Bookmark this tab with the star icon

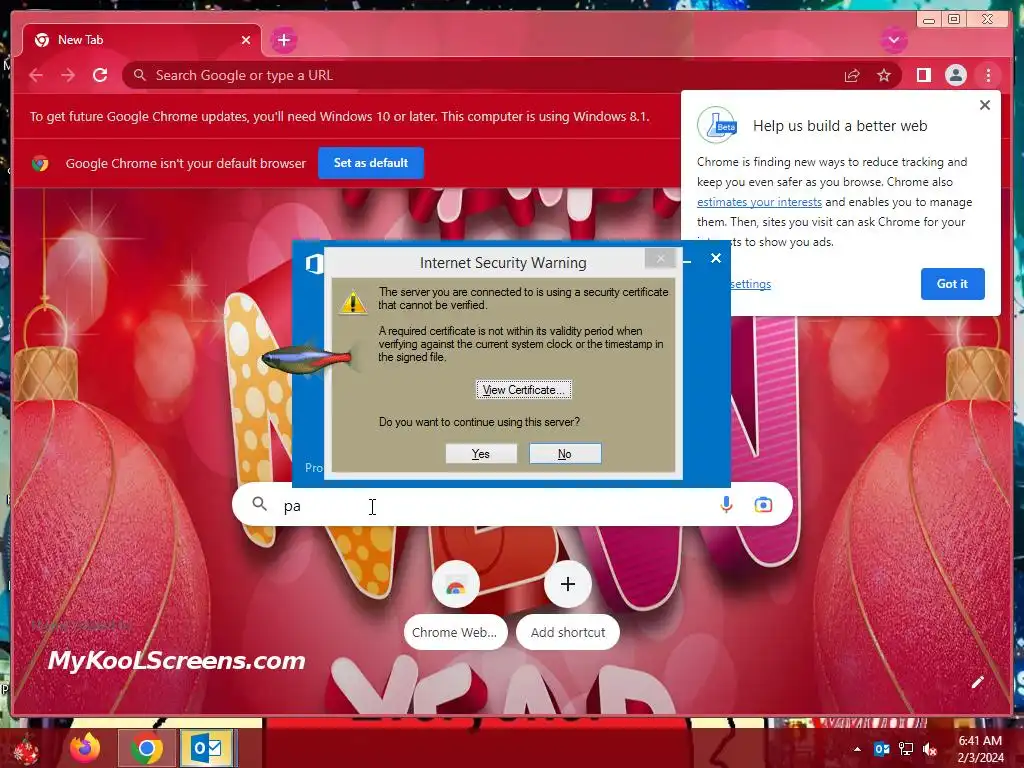tap(884, 75)
